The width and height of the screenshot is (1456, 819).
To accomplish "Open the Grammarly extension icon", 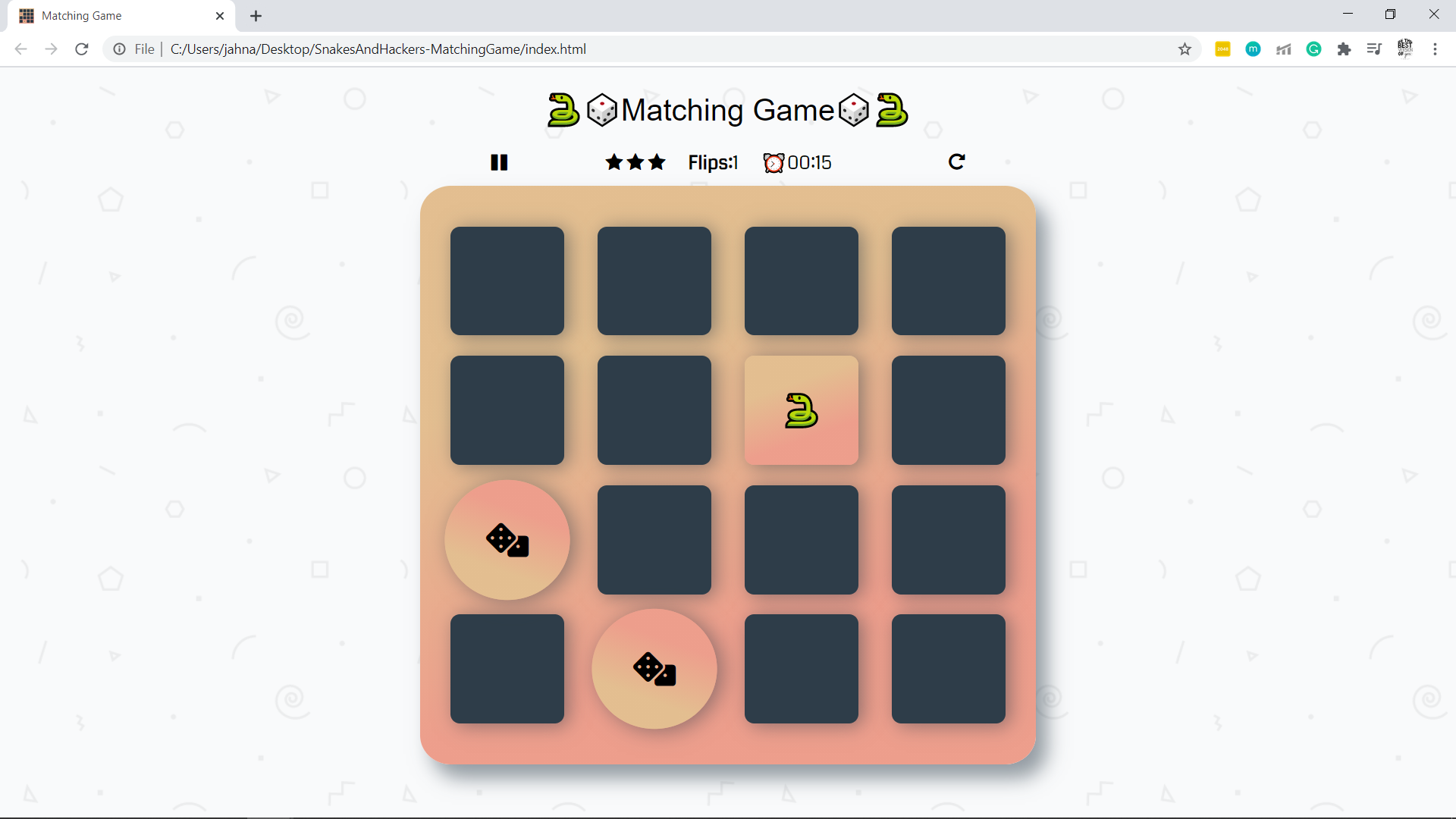I will tap(1313, 49).
